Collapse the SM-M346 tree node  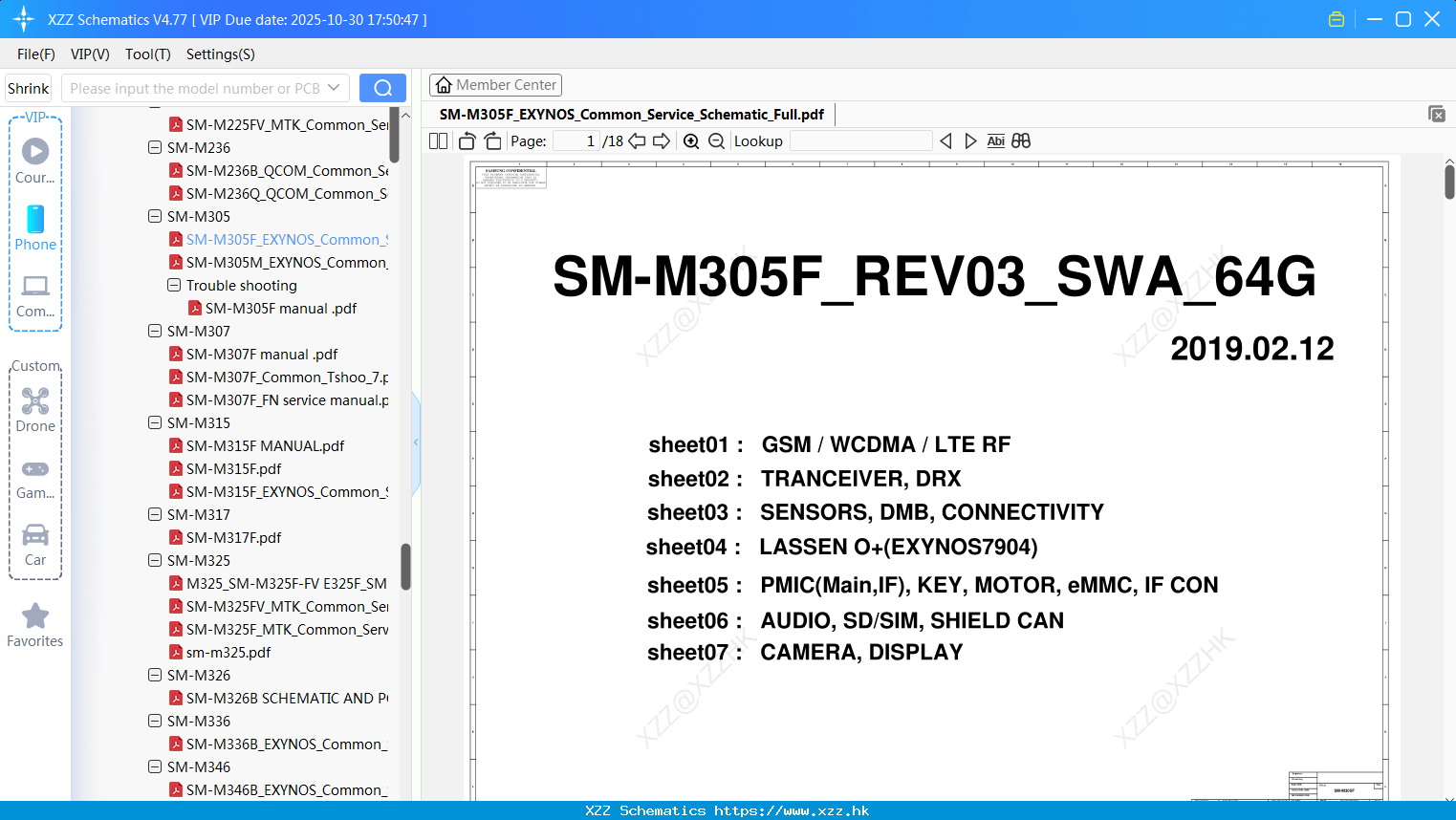coord(155,766)
